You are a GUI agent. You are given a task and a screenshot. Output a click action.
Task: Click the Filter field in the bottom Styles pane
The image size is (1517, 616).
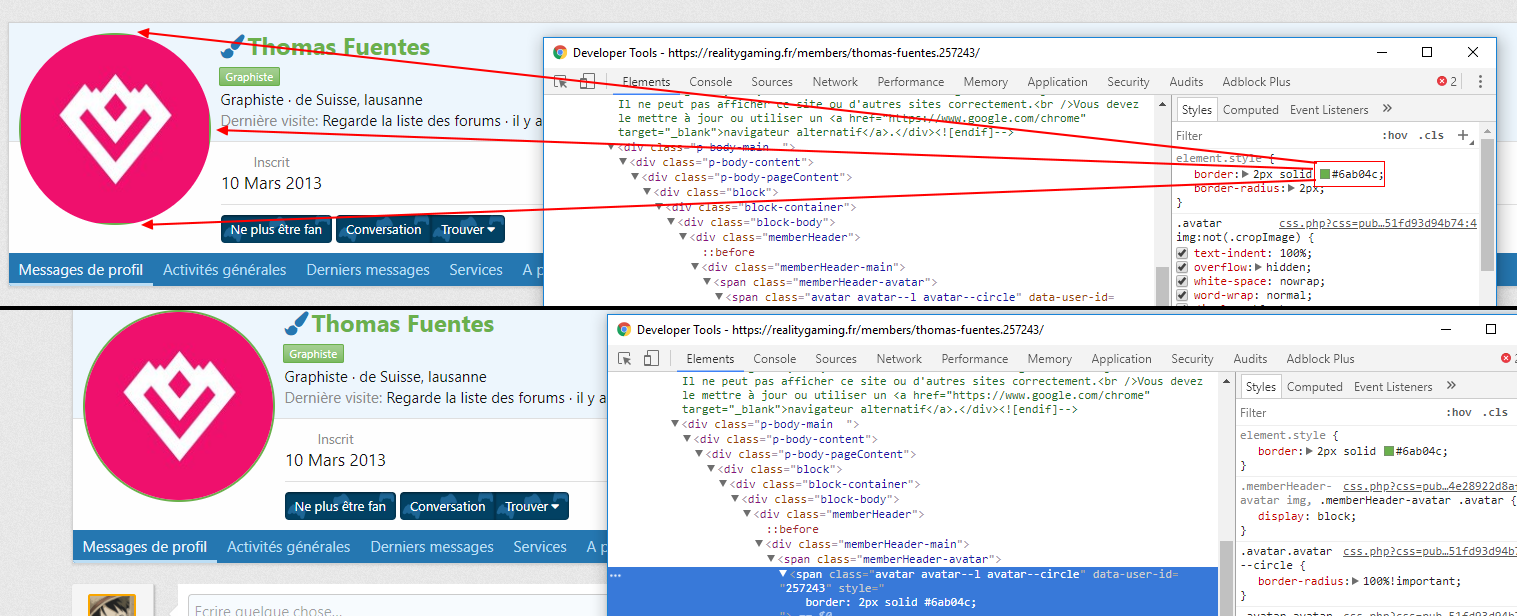pyautogui.click(x=1337, y=412)
